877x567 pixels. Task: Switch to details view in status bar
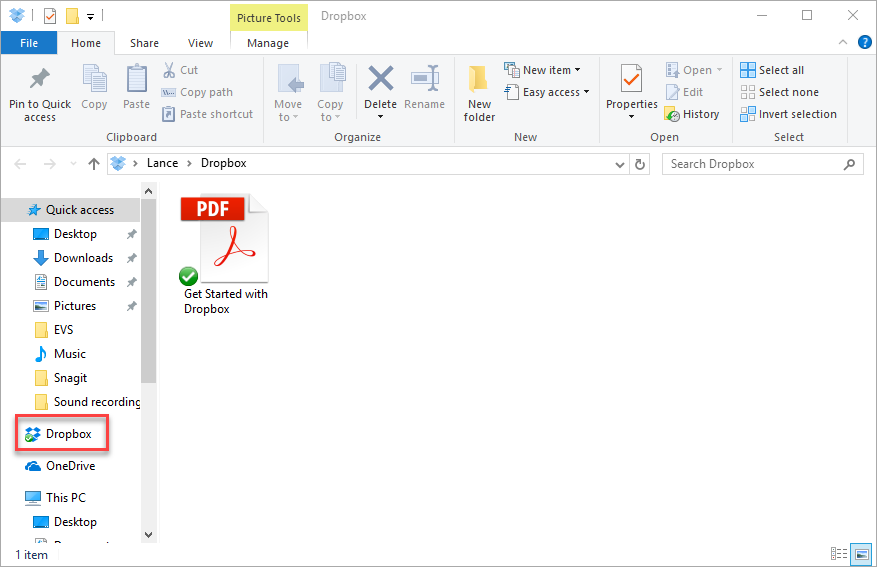[x=838, y=554]
